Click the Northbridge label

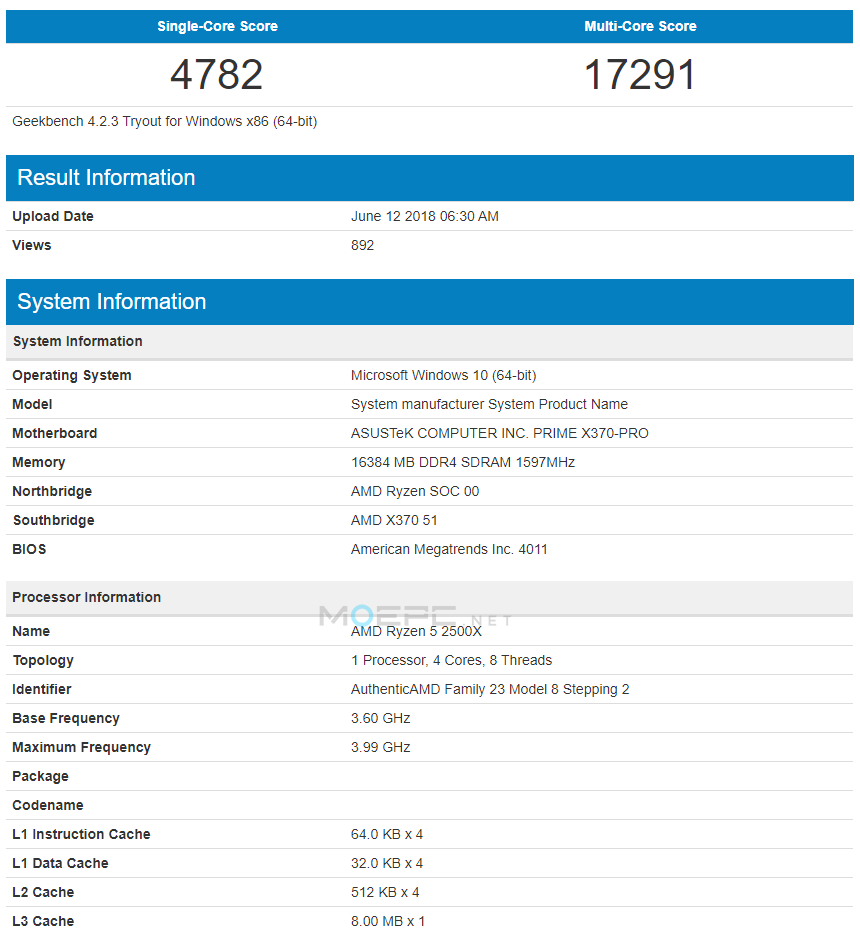52,491
